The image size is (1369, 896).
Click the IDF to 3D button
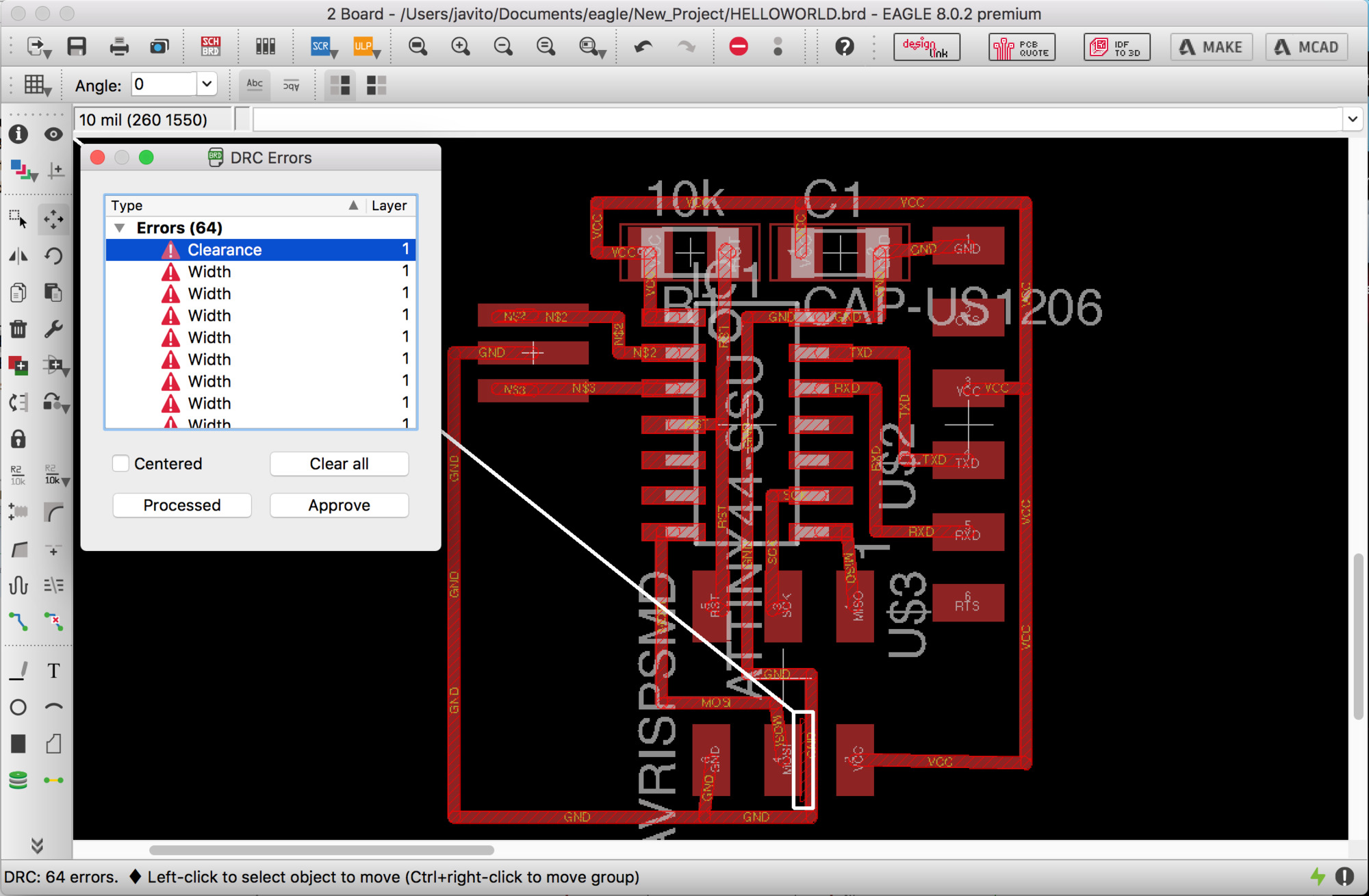1116,47
